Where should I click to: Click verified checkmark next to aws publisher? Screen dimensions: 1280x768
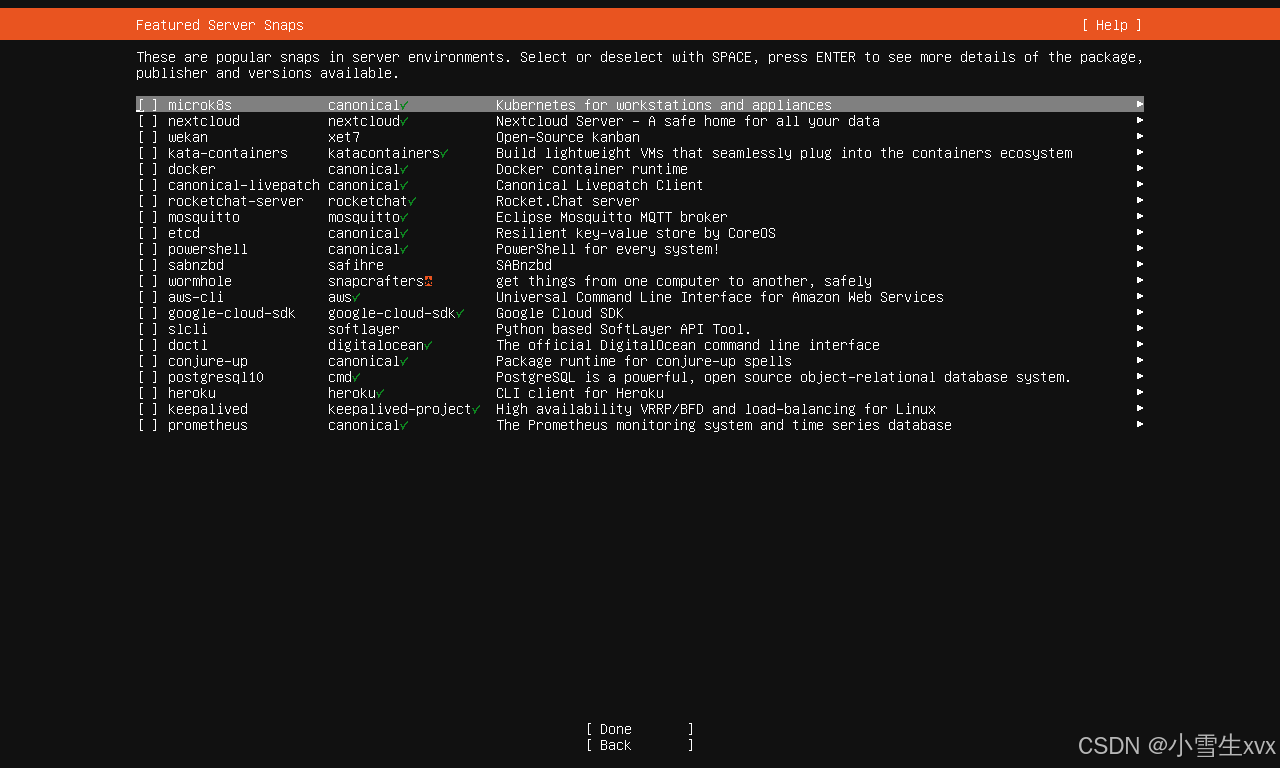(x=356, y=297)
